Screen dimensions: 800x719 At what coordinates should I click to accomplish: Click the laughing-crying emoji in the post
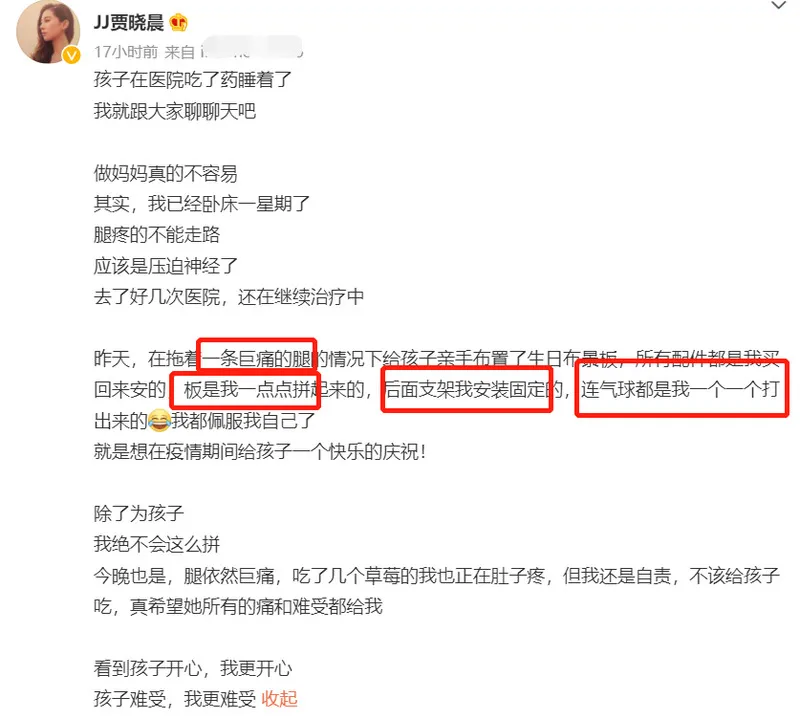pos(159,420)
